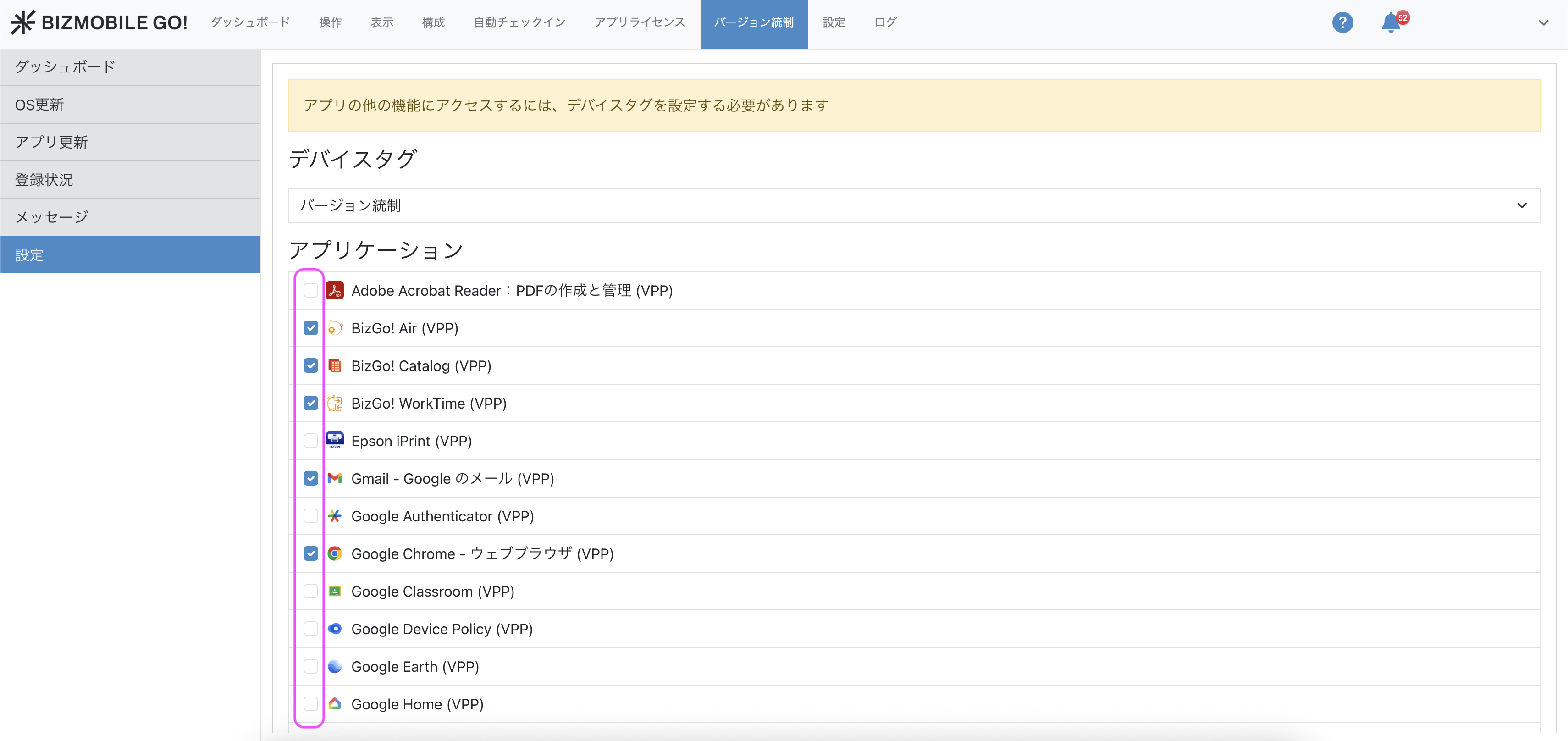This screenshot has height=741, width=1568.
Task: Click the BizMobile Go! logo
Action: 99,22
